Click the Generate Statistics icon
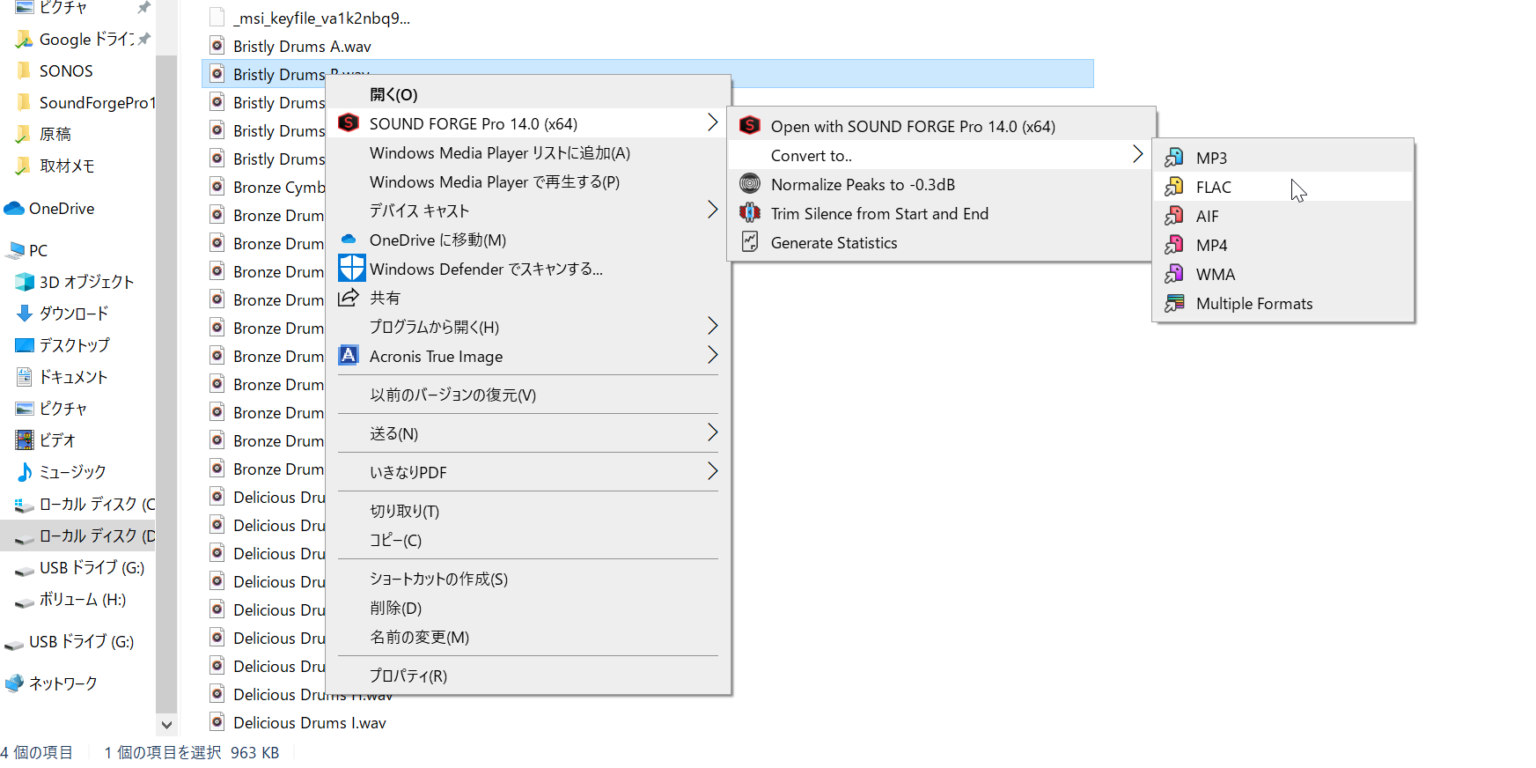 [749, 242]
